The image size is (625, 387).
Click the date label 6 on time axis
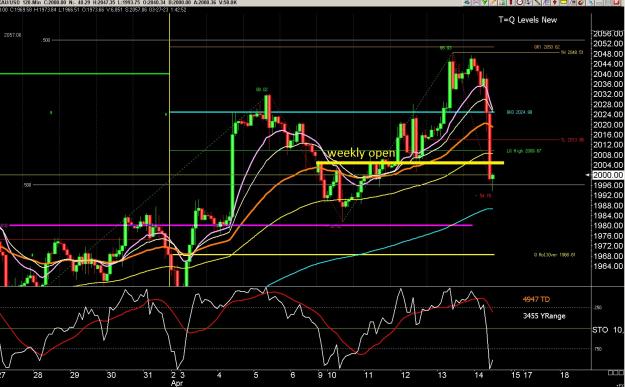tap(293, 375)
